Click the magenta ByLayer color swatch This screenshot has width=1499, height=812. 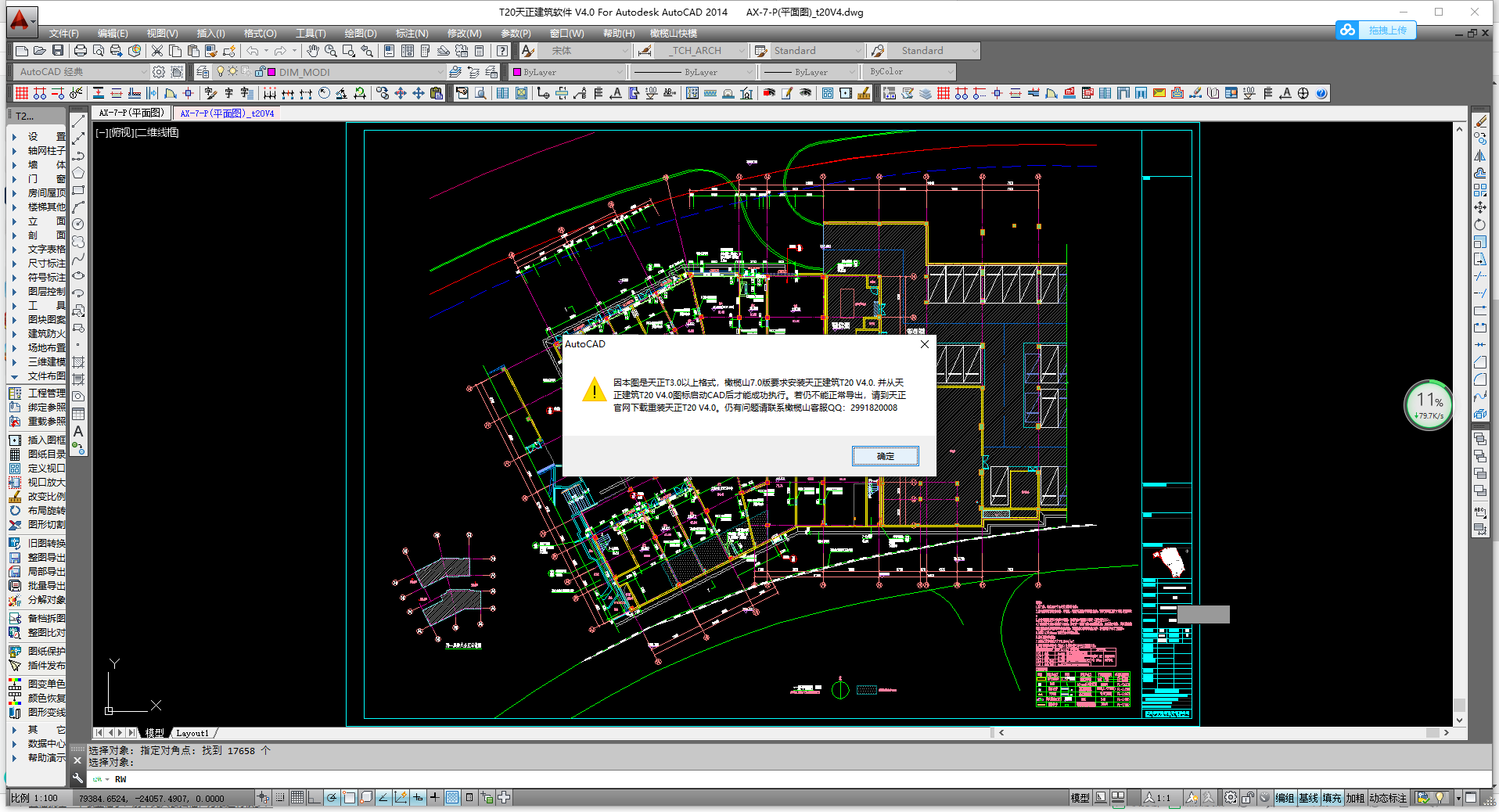click(x=517, y=72)
